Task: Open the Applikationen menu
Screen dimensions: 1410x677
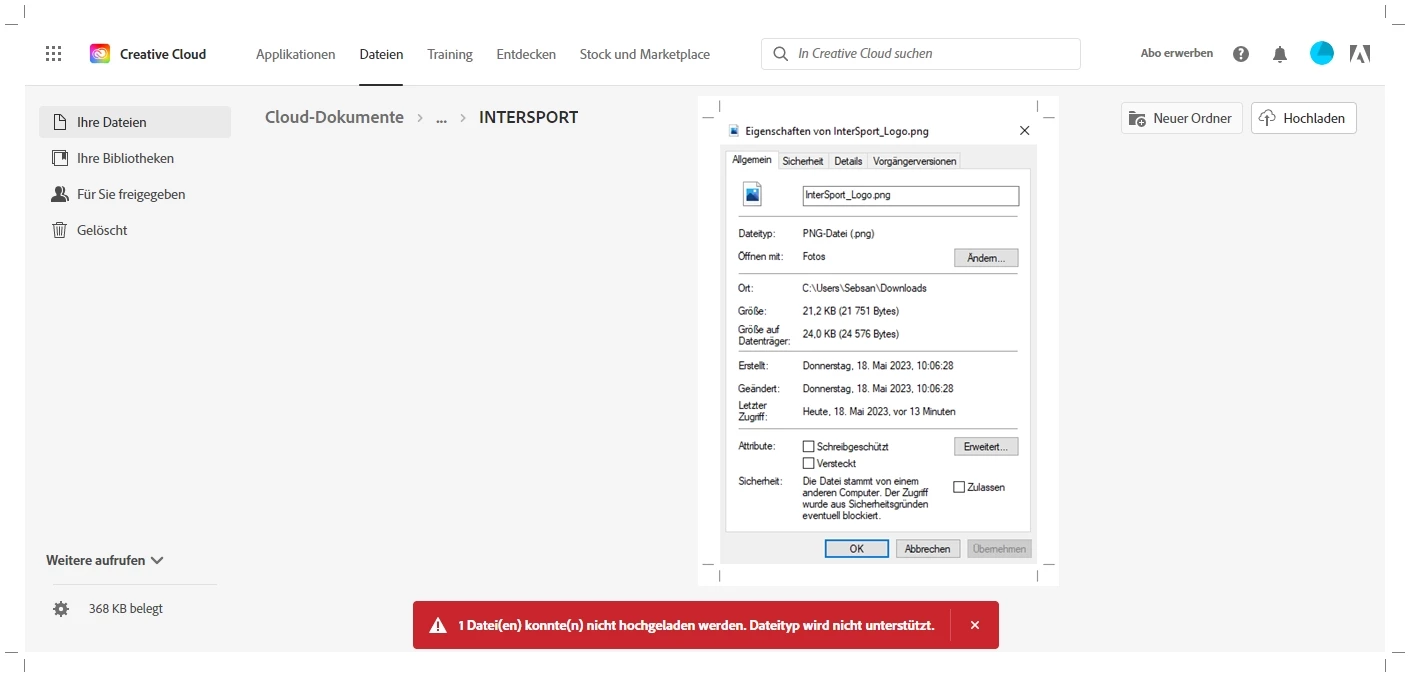Action: (x=296, y=54)
